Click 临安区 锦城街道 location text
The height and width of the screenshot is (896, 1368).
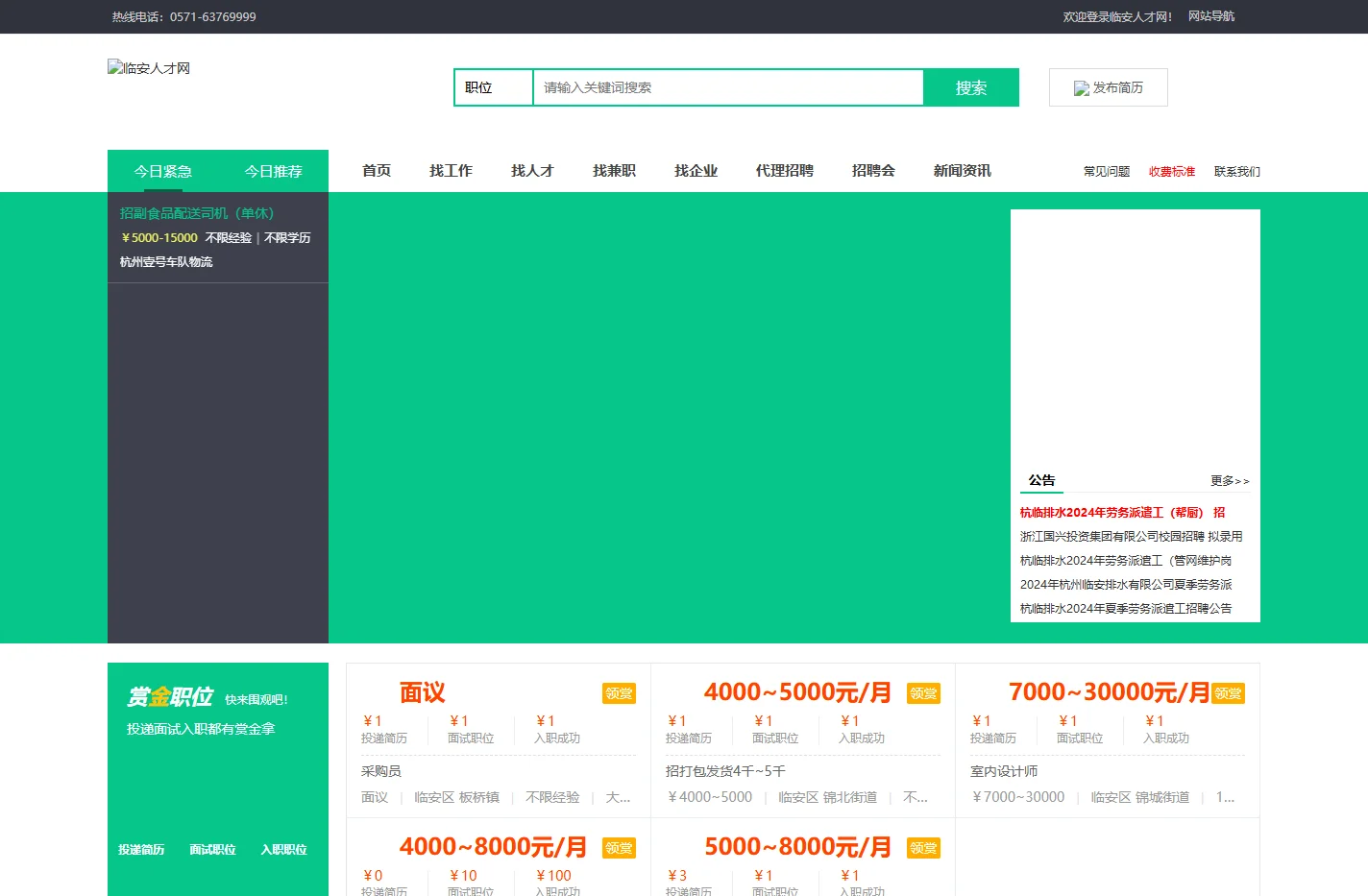pyautogui.click(x=1139, y=797)
